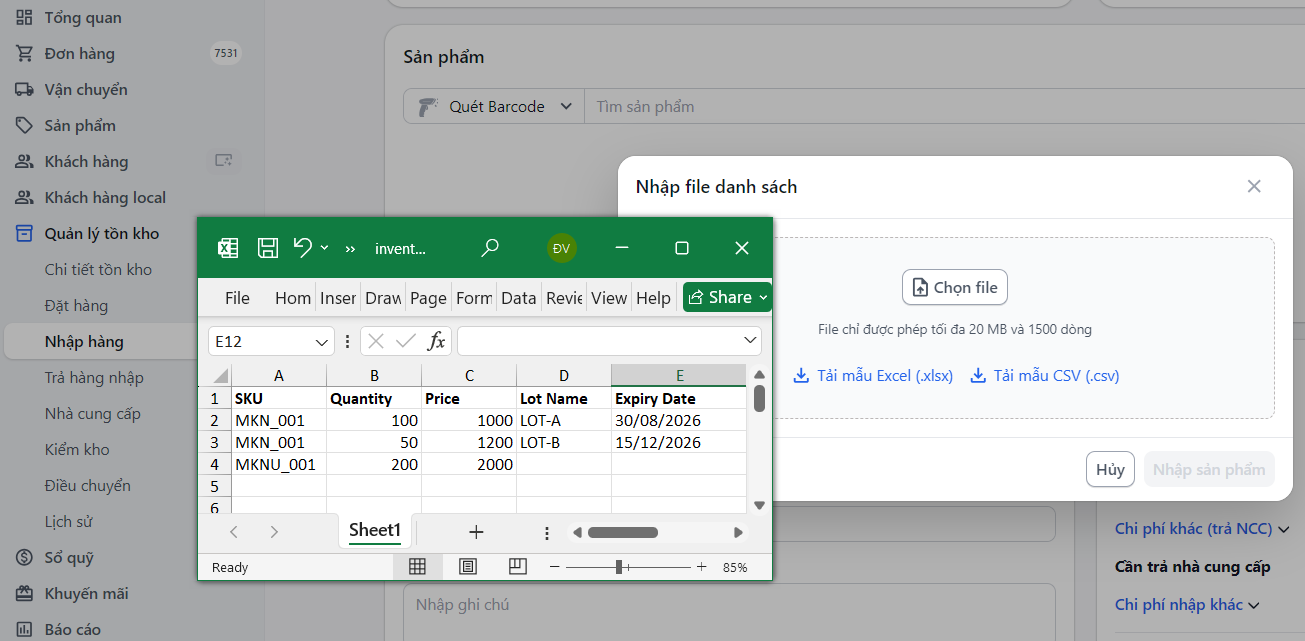Viewport: 1305px width, 641px height.
Task: Click the formula bar cancel X icon
Action: pyautogui.click(x=376, y=341)
